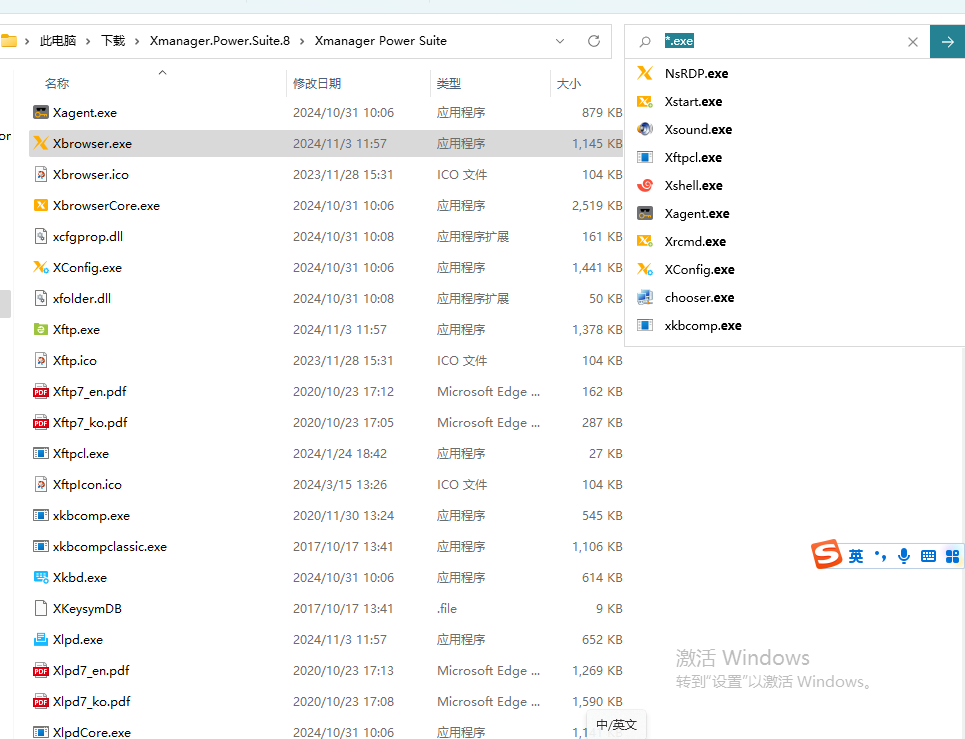Submit the search with arrow button

pos(947,41)
